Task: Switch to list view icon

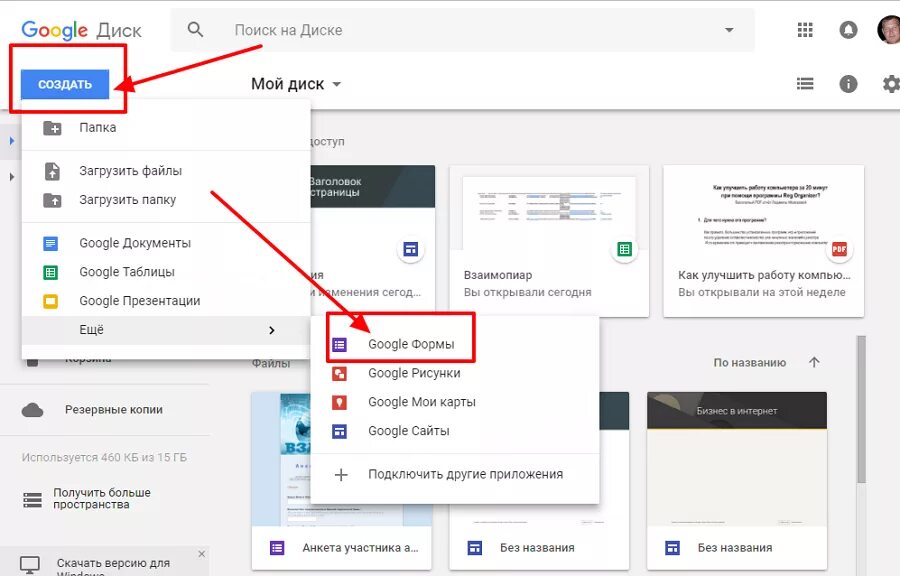Action: 805,84
